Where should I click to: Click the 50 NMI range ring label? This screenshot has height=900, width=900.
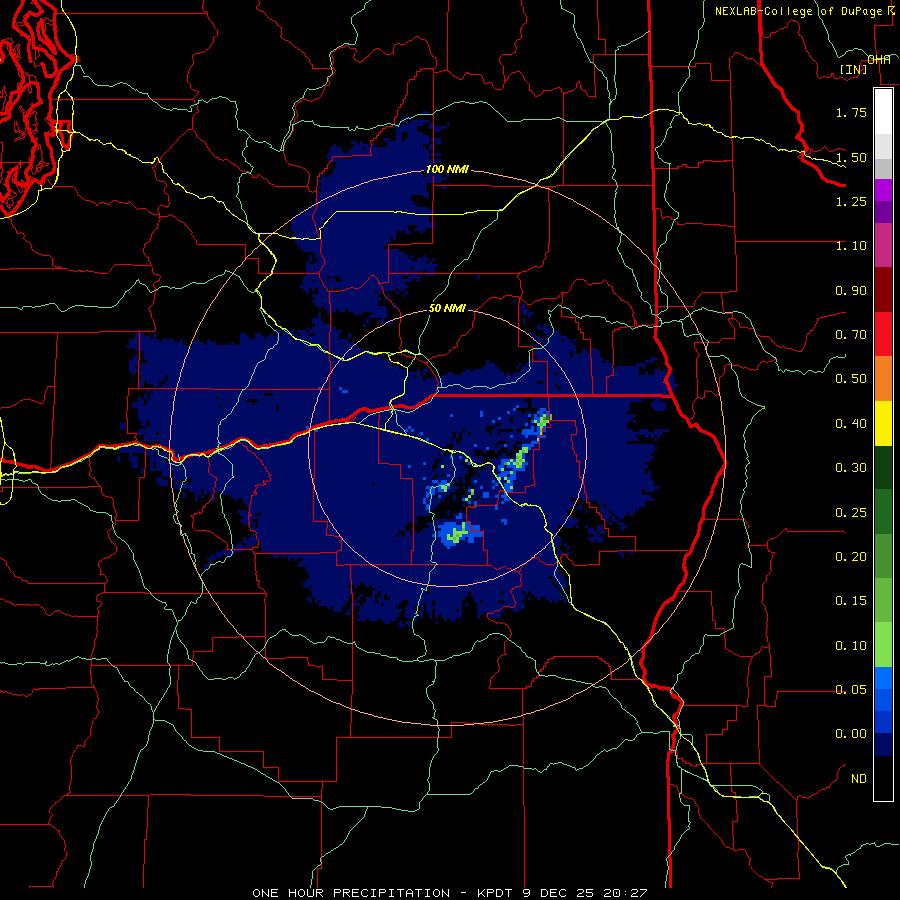coord(447,308)
